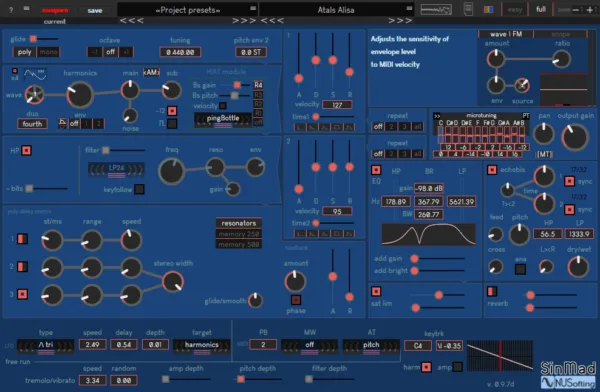Toggle the echobis enable switch
Image resolution: width=600 pixels, height=392 pixels.
pyautogui.click(x=492, y=170)
